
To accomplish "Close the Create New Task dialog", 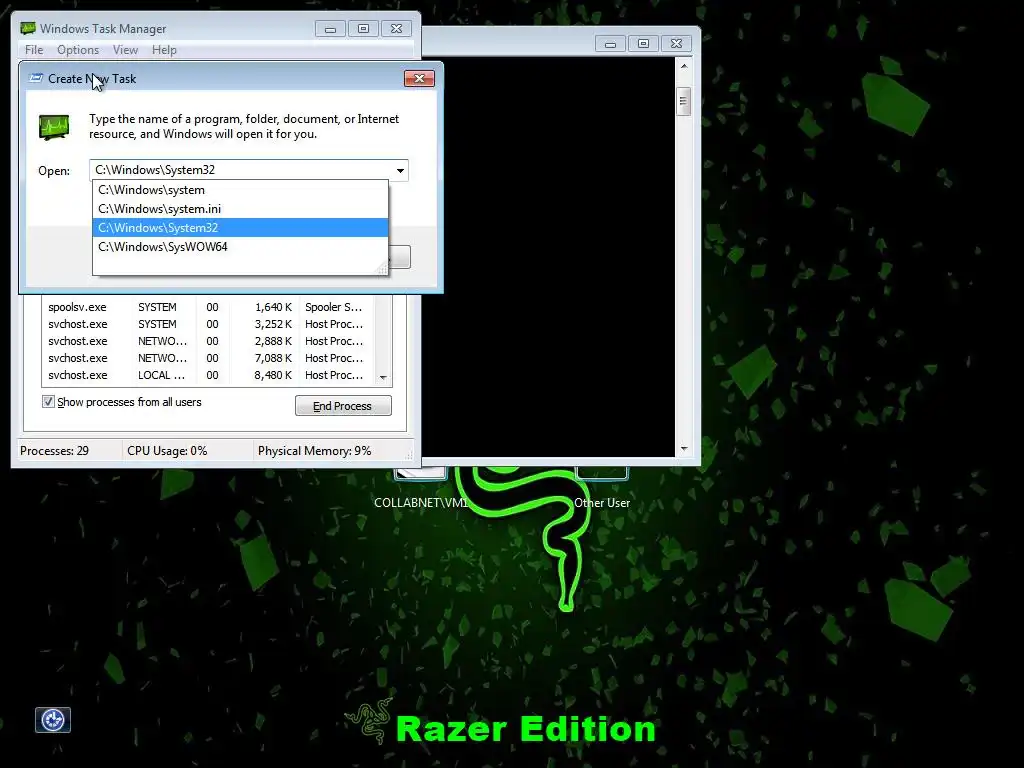I will 419,78.
